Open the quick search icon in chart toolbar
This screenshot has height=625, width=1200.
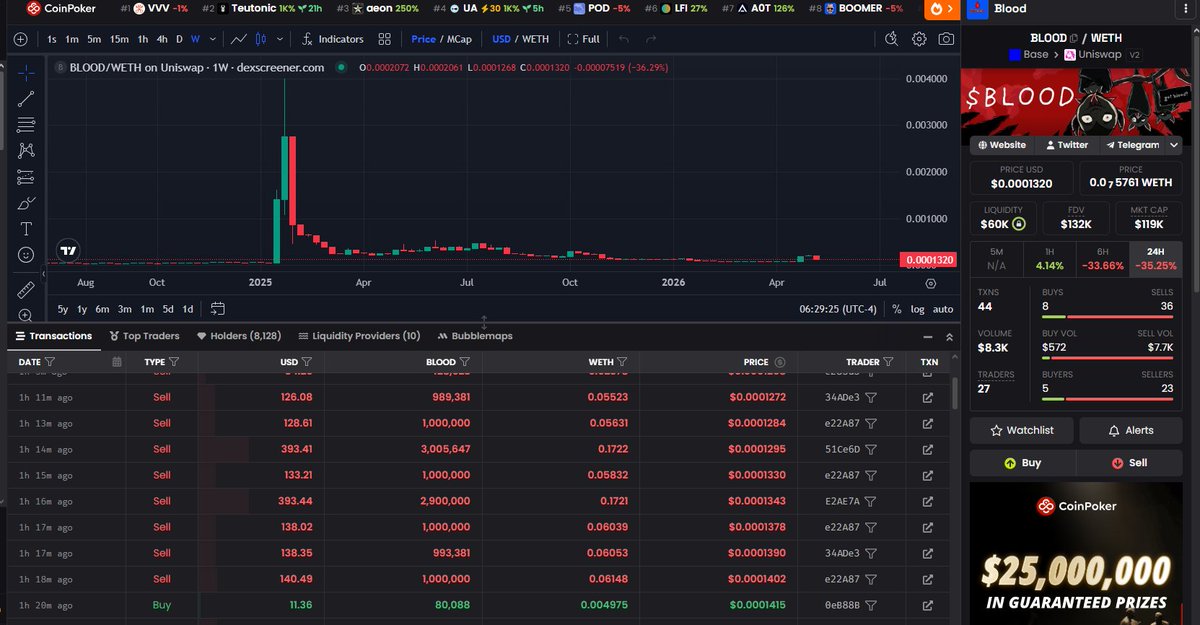[x=892, y=39]
